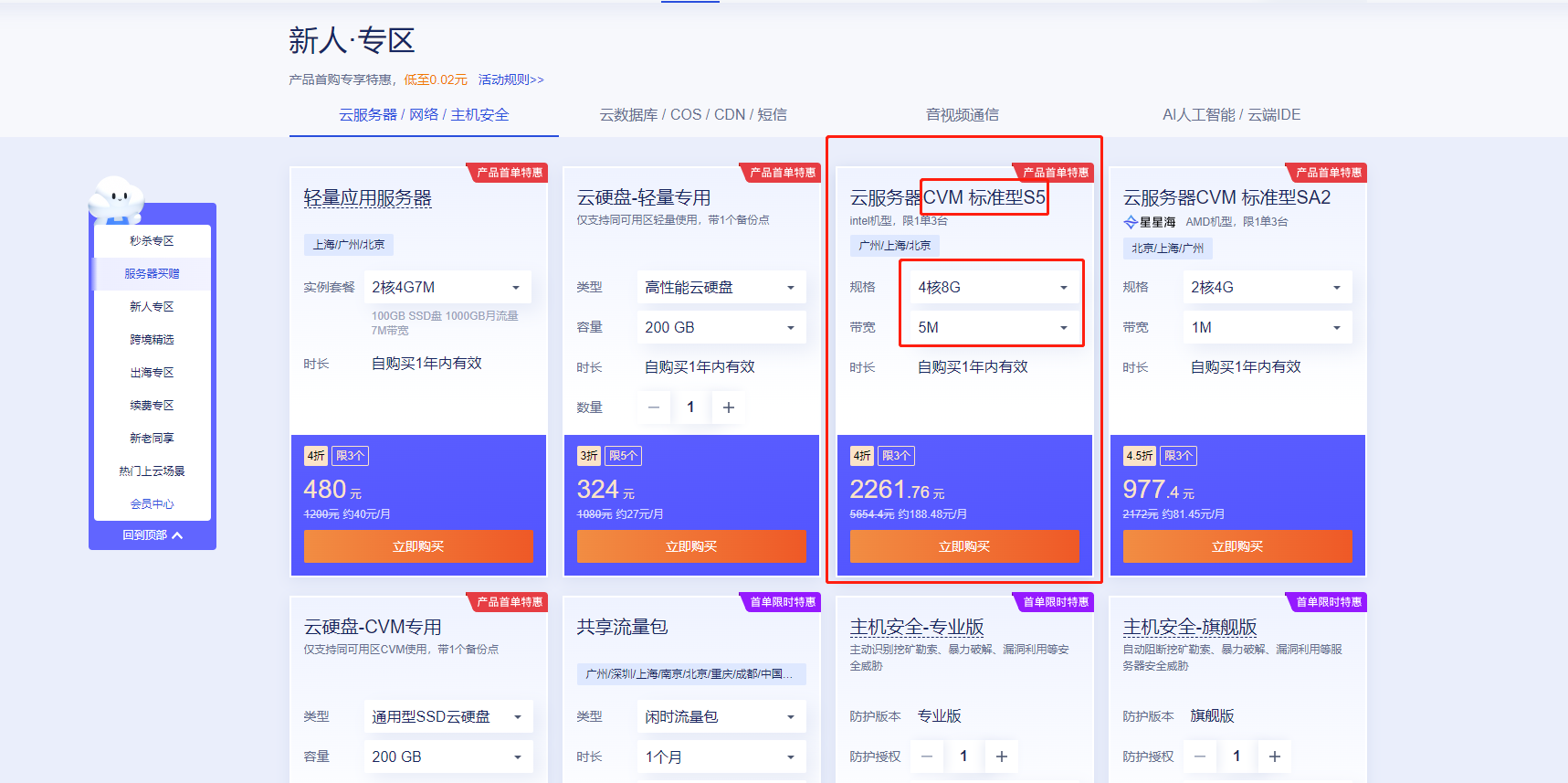
Task: Expand 高性能云硬盘 type dropdown
Action: (720, 288)
